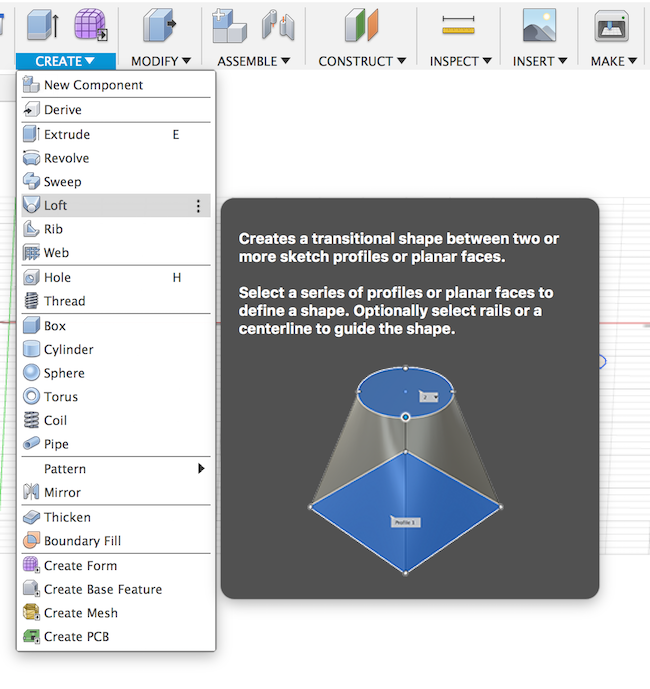Image resolution: width=650 pixels, height=689 pixels.
Task: Choose Cylinder from the menu
Action: [116, 349]
